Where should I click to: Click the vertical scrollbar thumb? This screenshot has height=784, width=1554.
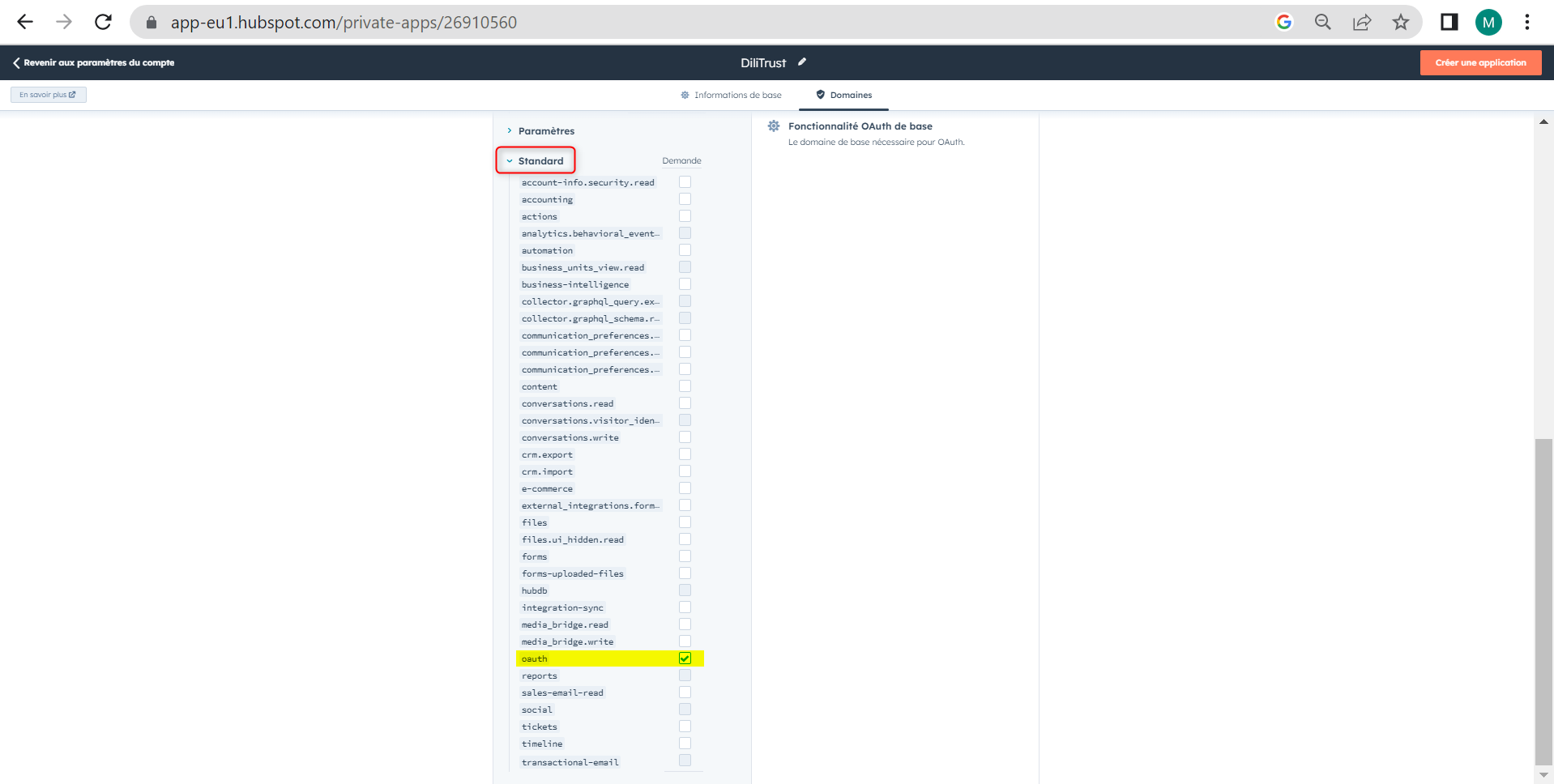[1543, 600]
